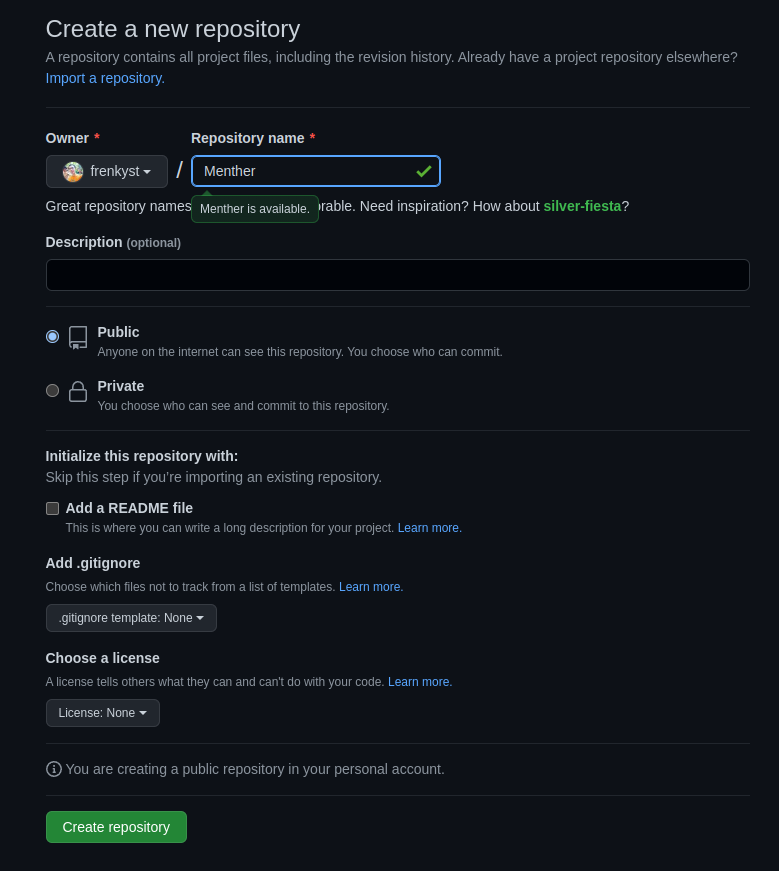Viewport: 779px width, 871px height.
Task: Click the info circle icon near the footer note
Action: pos(53,769)
